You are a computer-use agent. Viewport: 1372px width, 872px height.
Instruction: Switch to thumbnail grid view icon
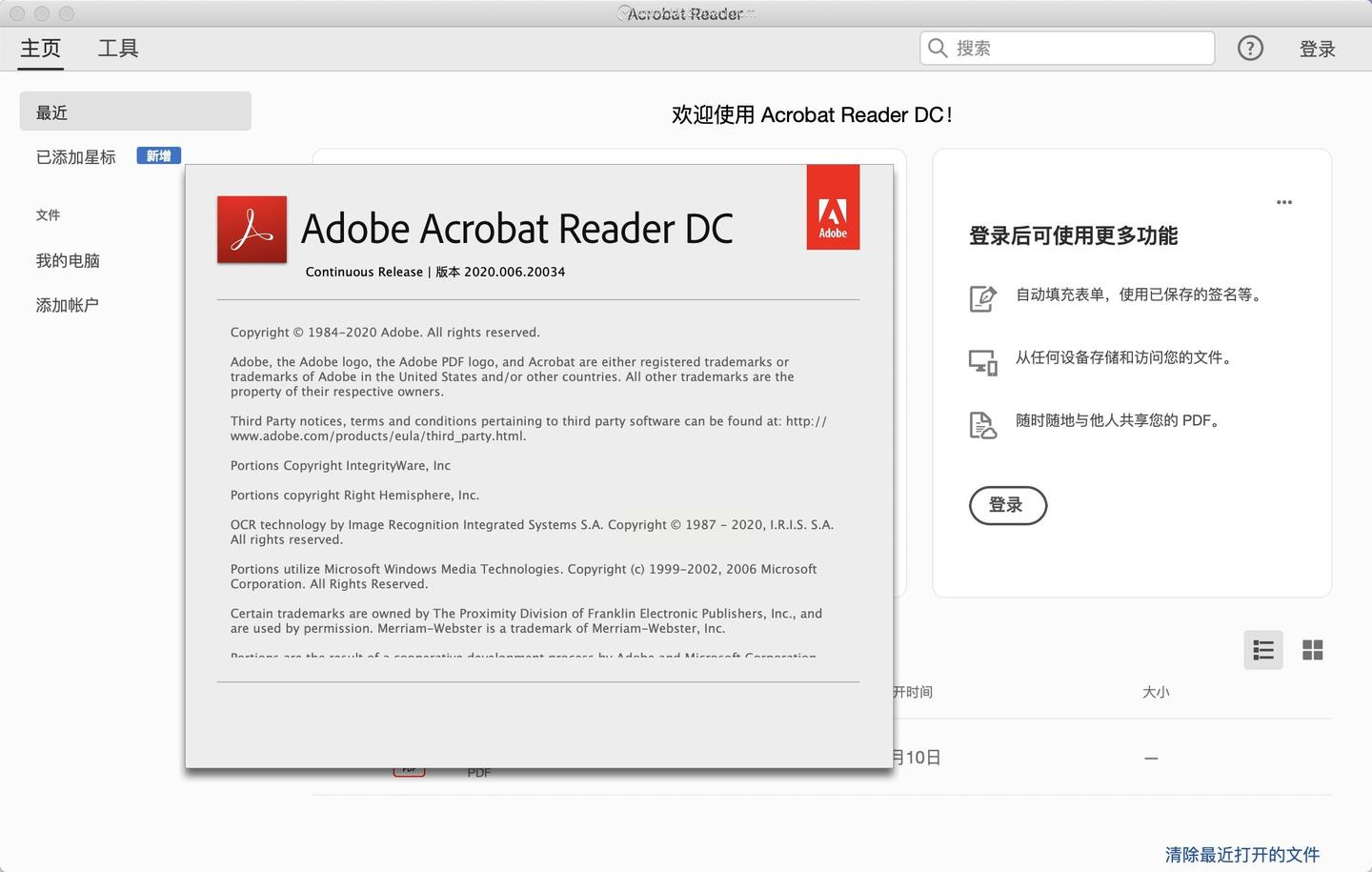click(x=1313, y=650)
